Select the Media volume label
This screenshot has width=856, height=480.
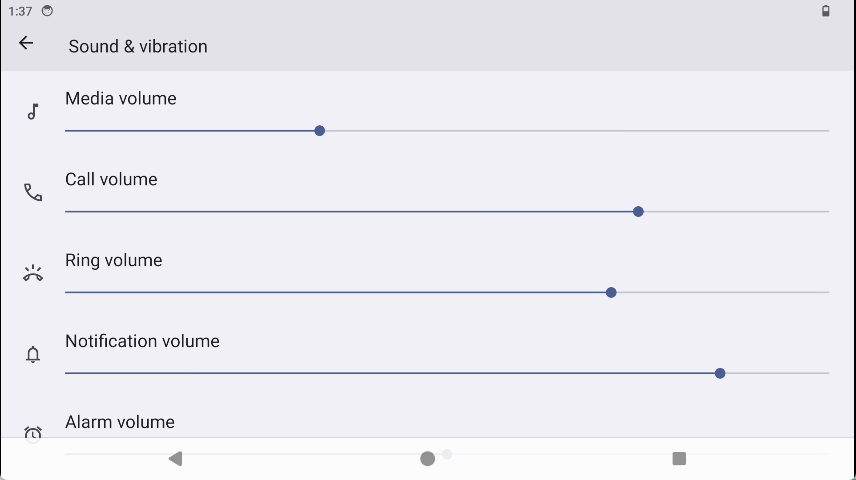click(x=121, y=98)
